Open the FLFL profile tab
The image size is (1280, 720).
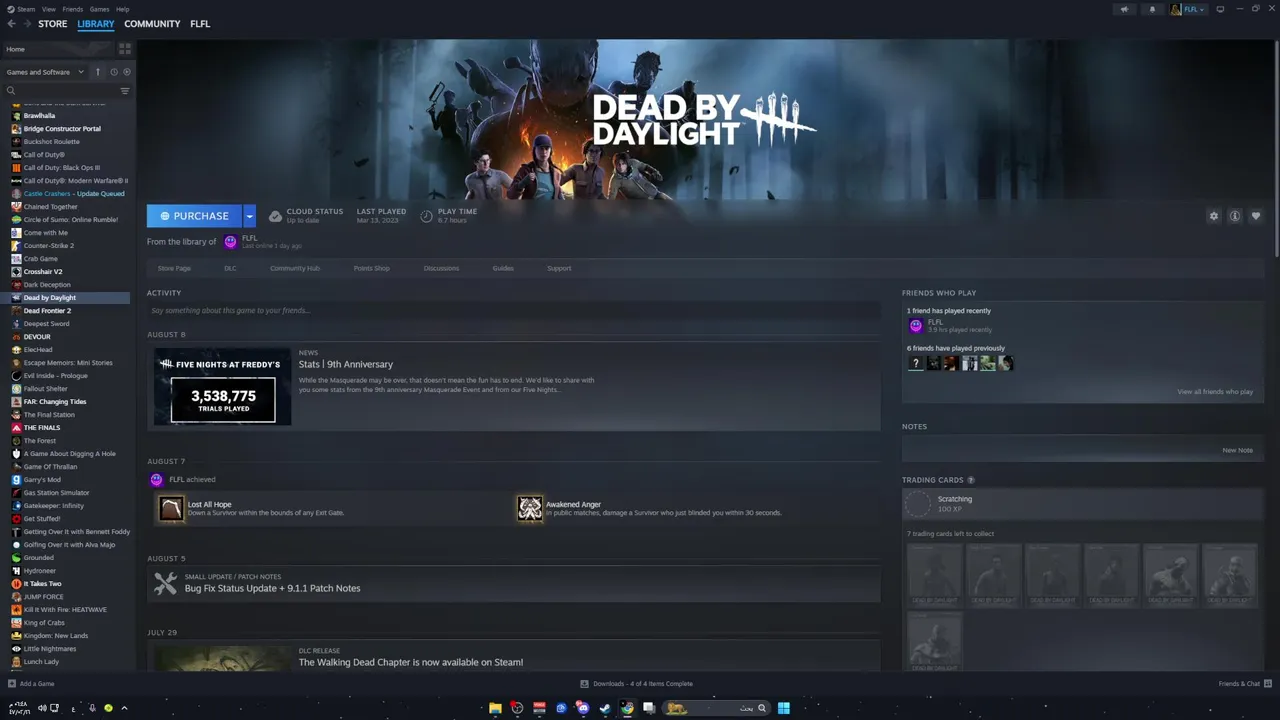pyautogui.click(x=200, y=24)
